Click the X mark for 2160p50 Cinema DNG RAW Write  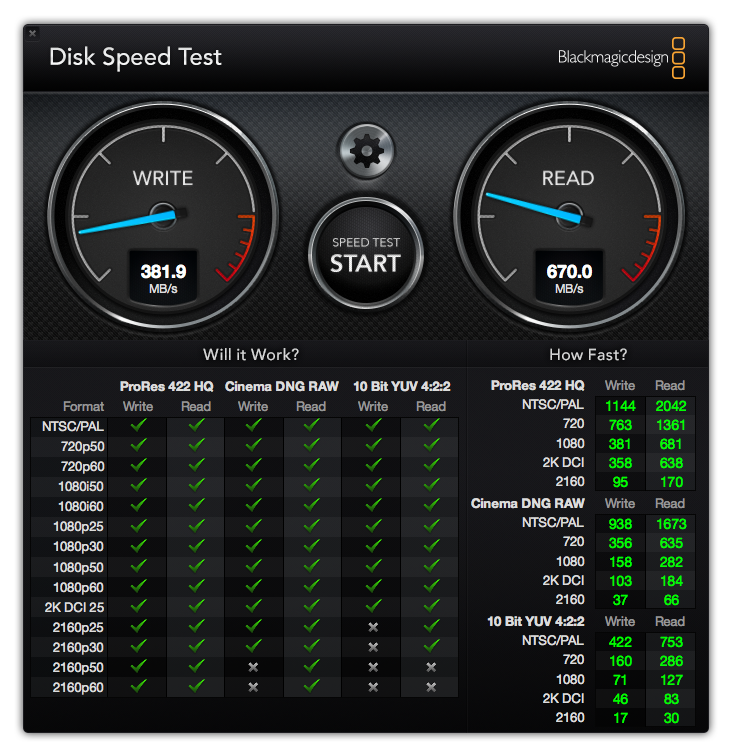point(253,667)
